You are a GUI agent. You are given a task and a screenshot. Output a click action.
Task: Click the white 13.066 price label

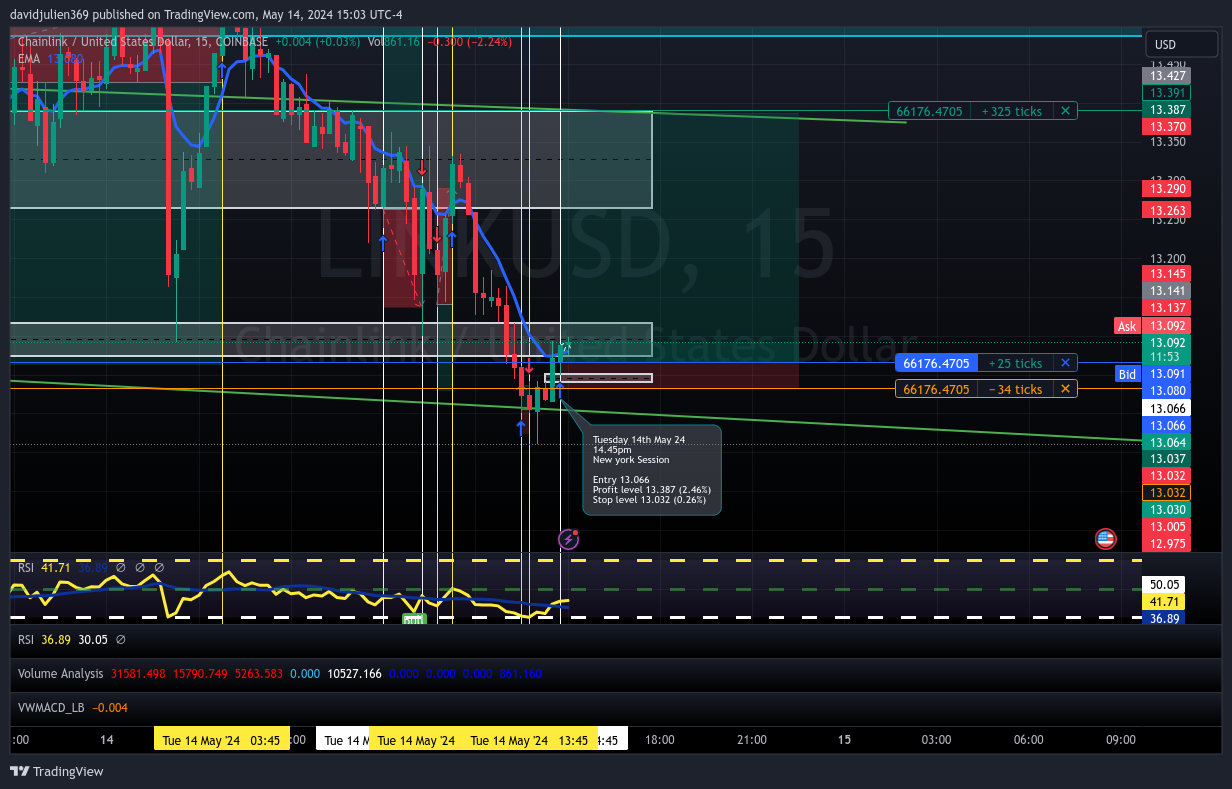[1167, 408]
